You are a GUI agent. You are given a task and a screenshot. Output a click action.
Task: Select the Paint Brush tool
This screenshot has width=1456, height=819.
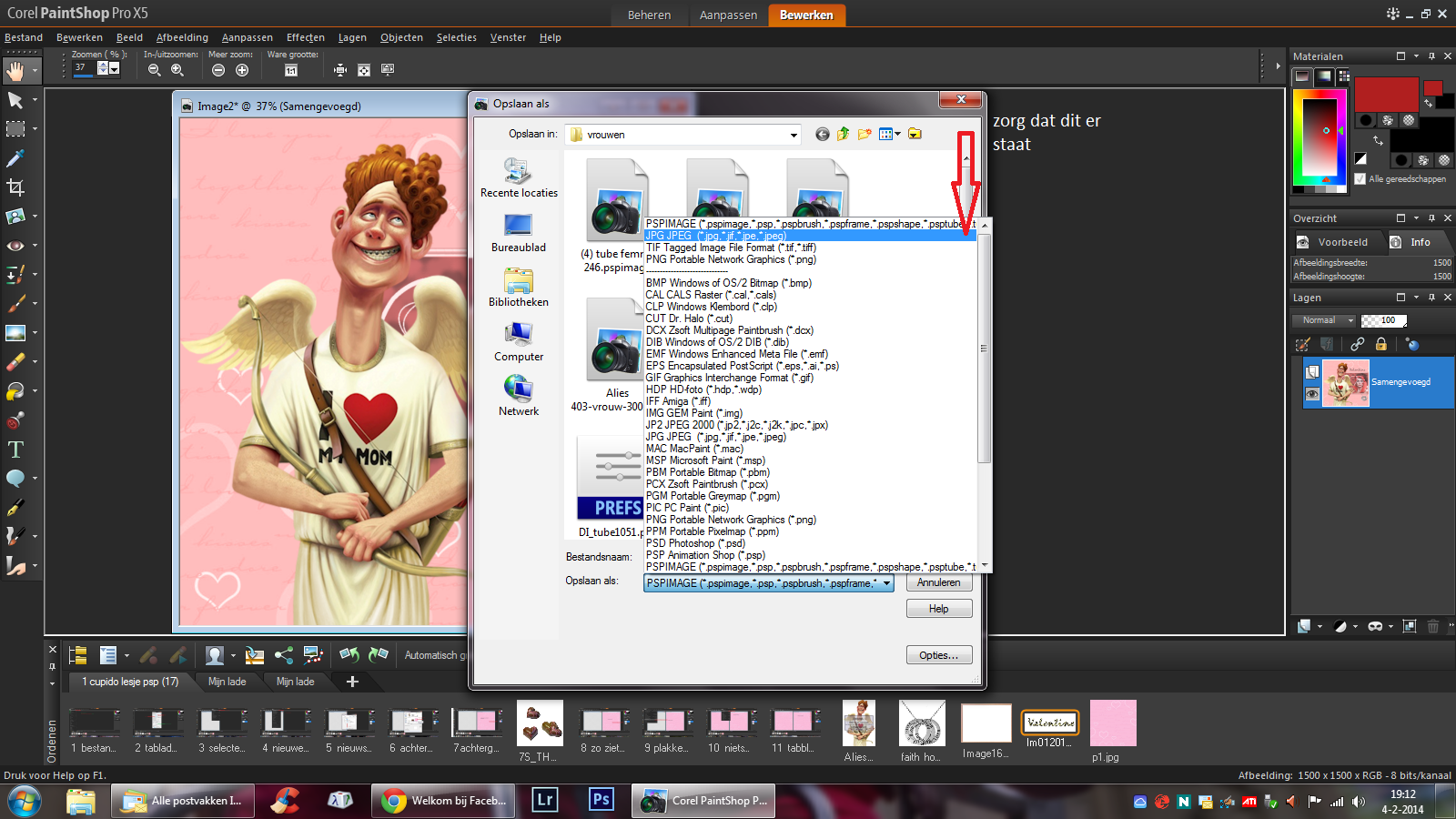[15, 304]
